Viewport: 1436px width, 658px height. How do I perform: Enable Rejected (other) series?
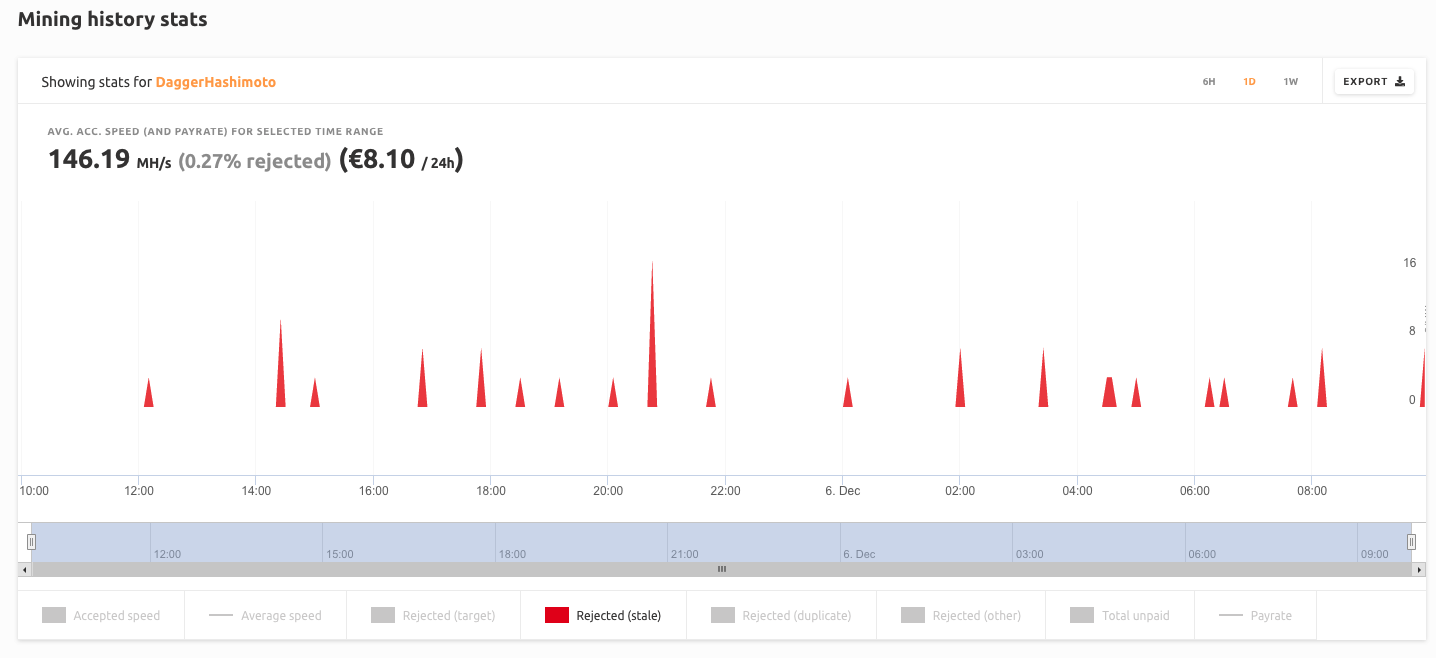(961, 616)
